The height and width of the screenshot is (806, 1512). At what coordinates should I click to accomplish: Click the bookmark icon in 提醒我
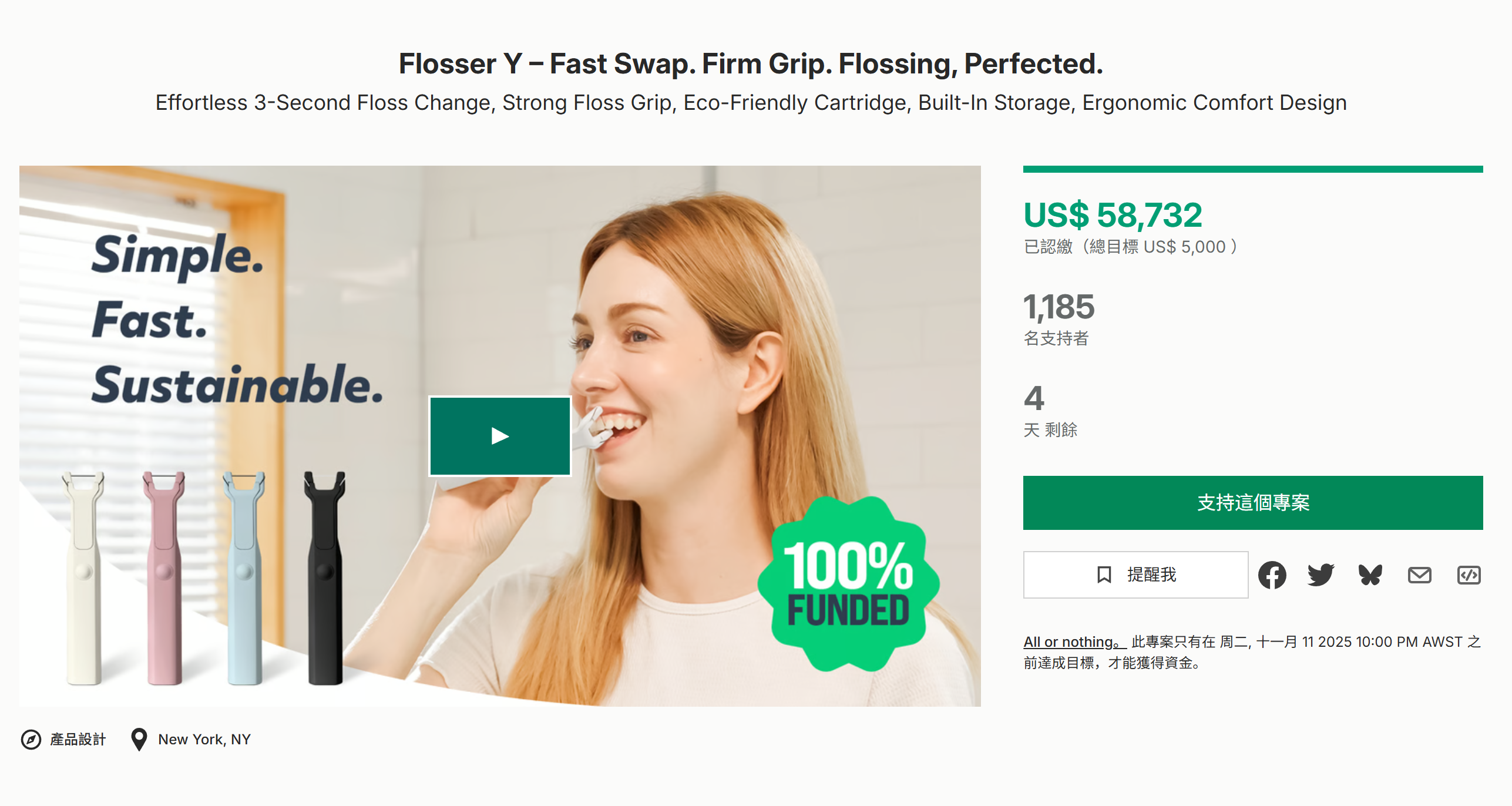[x=1104, y=575]
